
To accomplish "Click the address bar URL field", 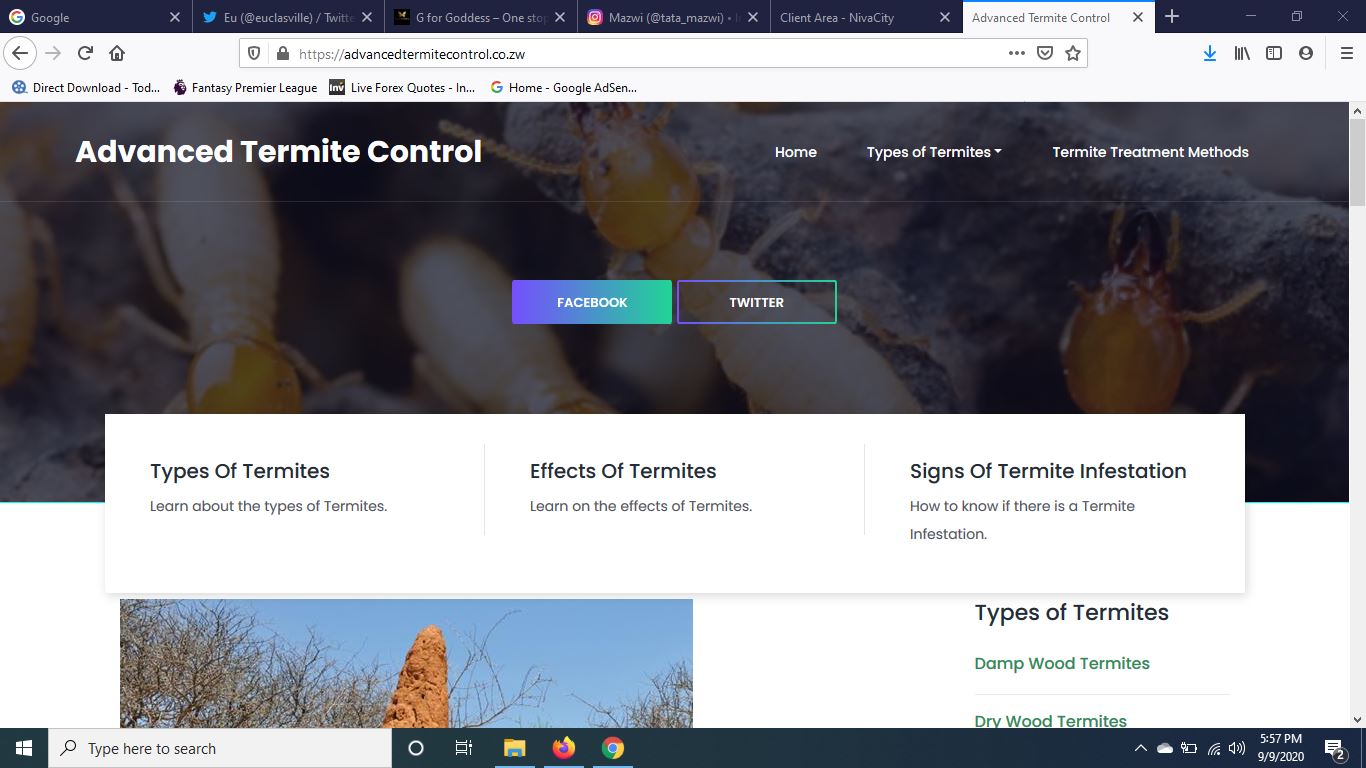I will coord(640,54).
